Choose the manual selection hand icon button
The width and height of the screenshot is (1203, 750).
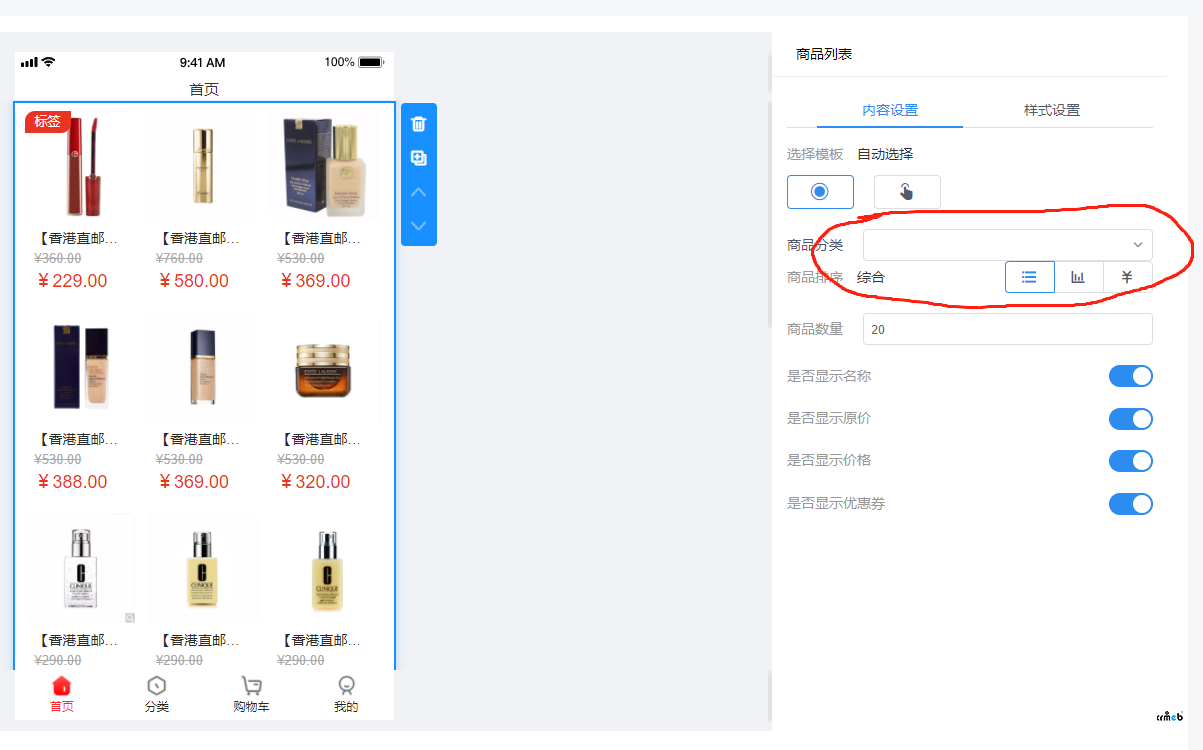[x=907, y=192]
